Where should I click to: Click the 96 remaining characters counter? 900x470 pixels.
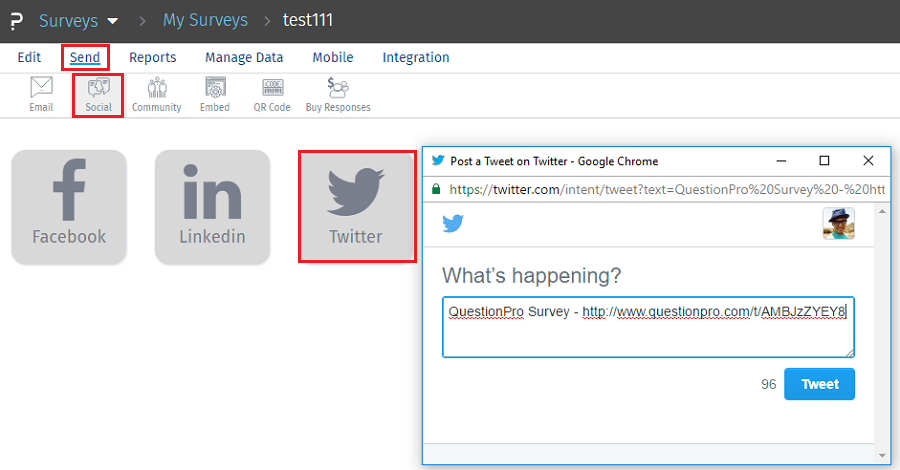coord(769,384)
